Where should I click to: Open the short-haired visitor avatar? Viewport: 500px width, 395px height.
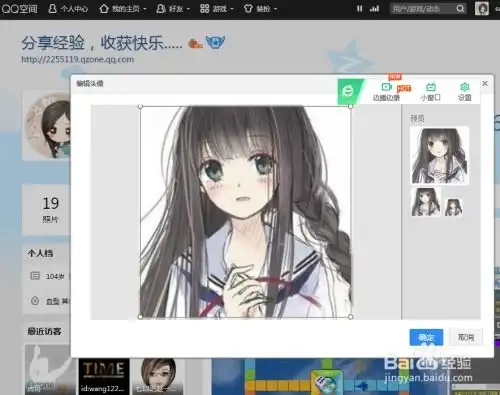click(x=158, y=376)
